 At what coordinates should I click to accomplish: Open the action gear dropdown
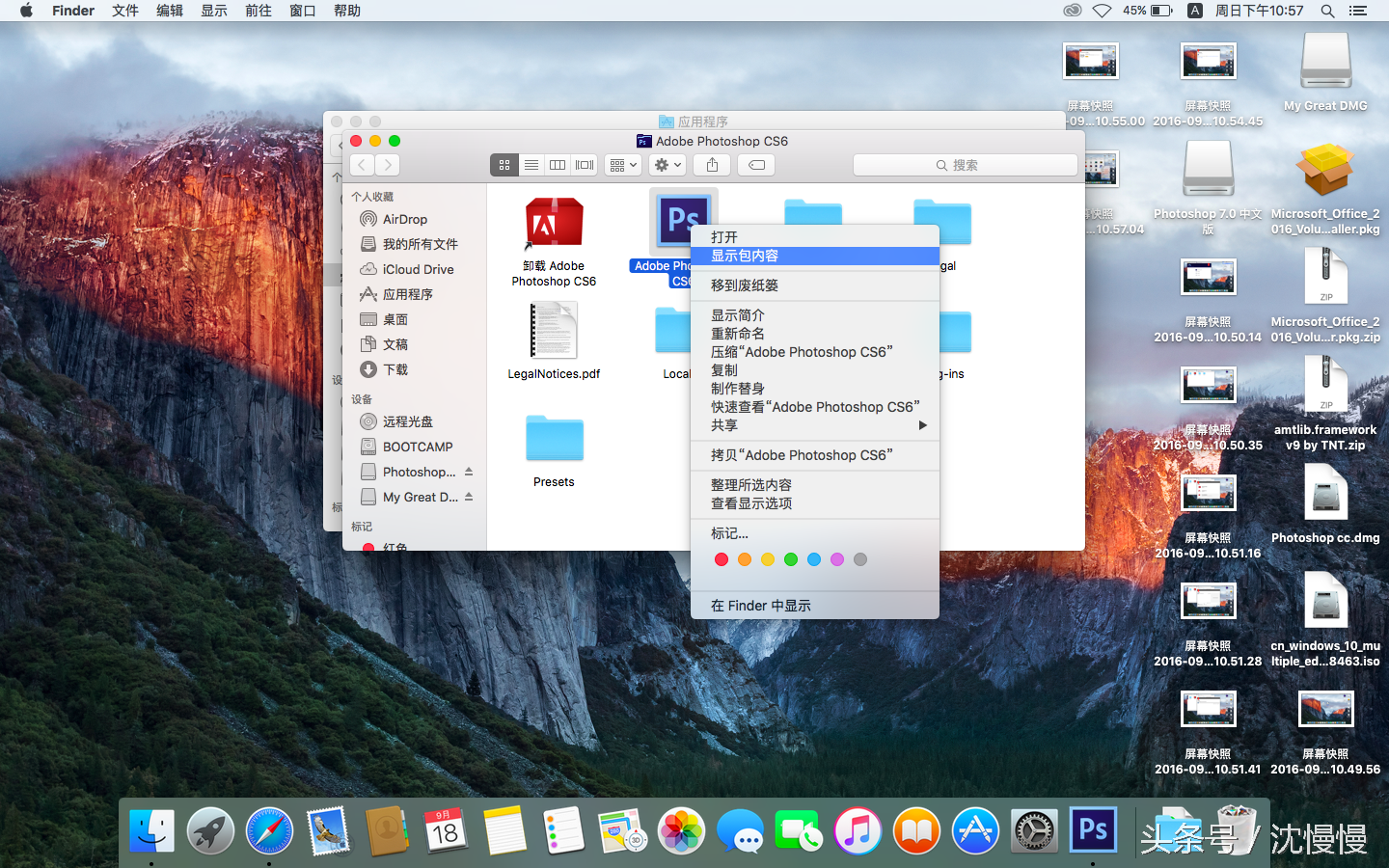(x=667, y=165)
